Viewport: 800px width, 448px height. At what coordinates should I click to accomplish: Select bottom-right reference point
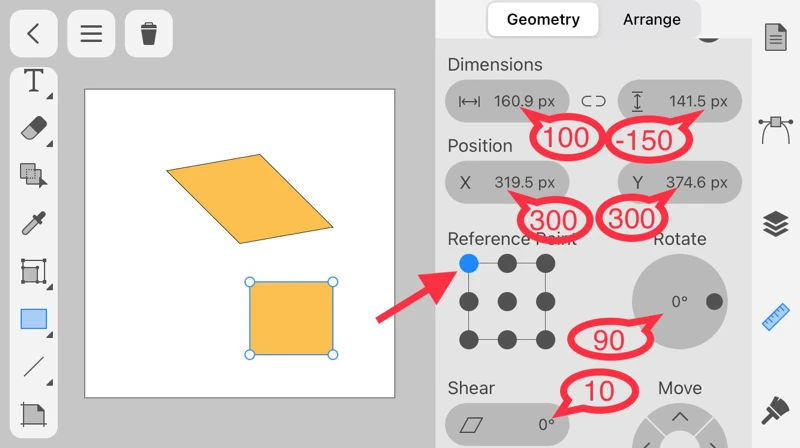[x=545, y=340]
